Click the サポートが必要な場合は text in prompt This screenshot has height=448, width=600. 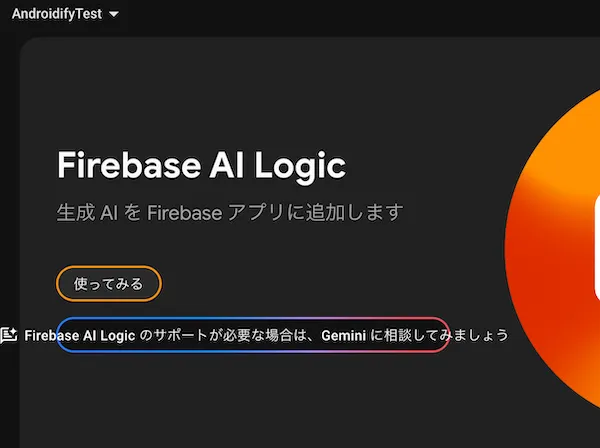coord(235,335)
